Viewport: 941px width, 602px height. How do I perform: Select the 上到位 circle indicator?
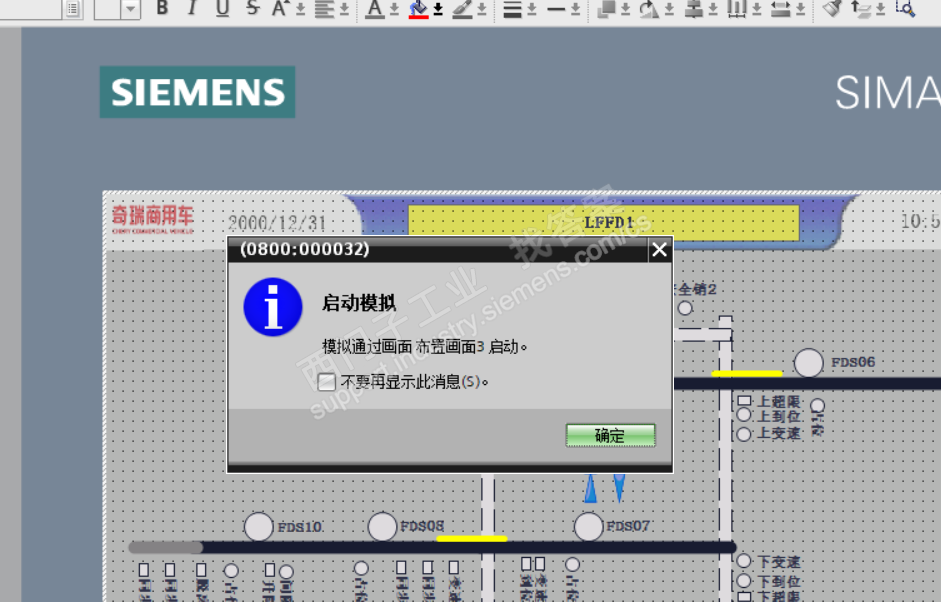coord(744,415)
